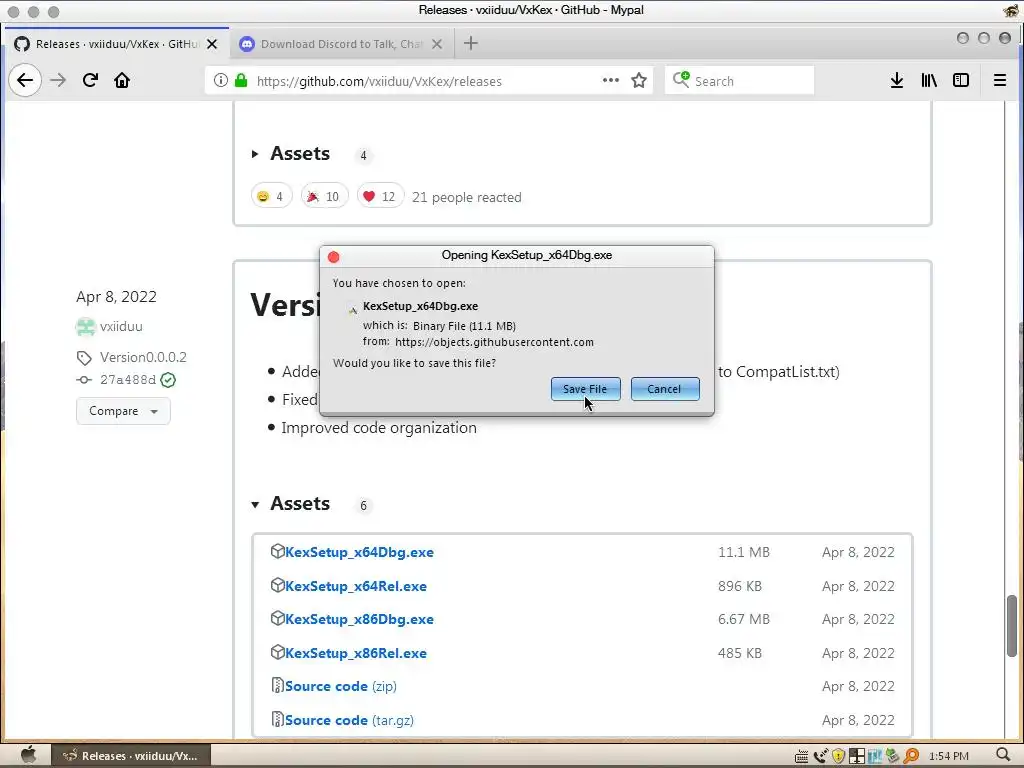Go to the browser home page
This screenshot has width=1024, height=768.
coord(122,80)
